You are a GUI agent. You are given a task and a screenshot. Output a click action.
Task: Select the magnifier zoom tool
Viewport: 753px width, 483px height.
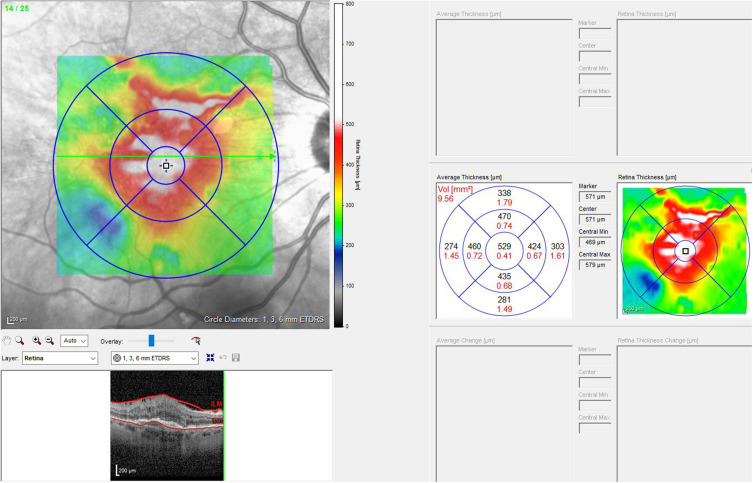20,340
